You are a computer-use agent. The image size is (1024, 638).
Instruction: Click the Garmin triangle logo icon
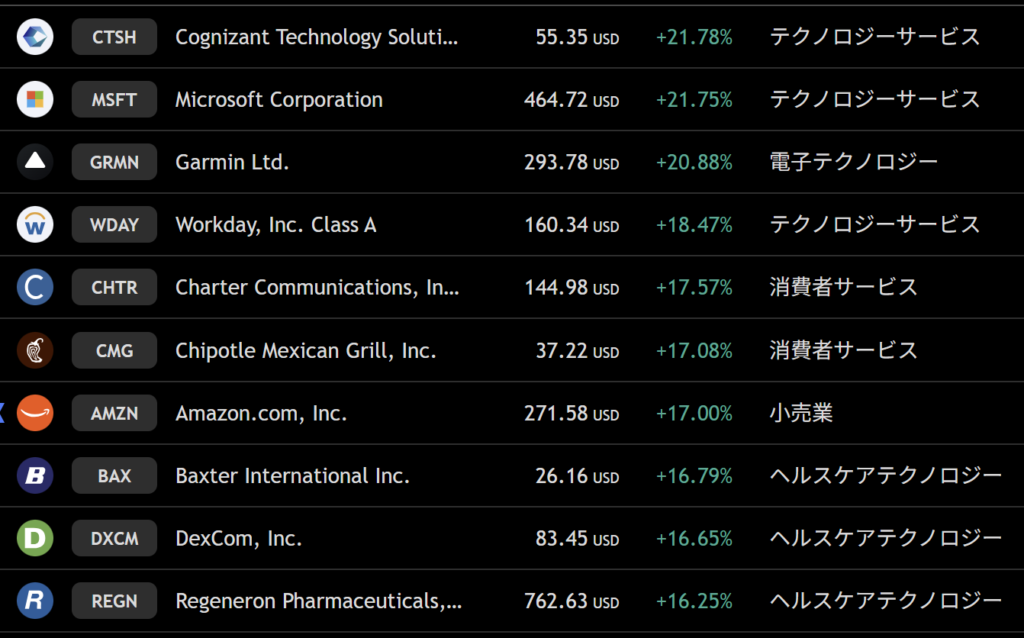tap(35, 162)
